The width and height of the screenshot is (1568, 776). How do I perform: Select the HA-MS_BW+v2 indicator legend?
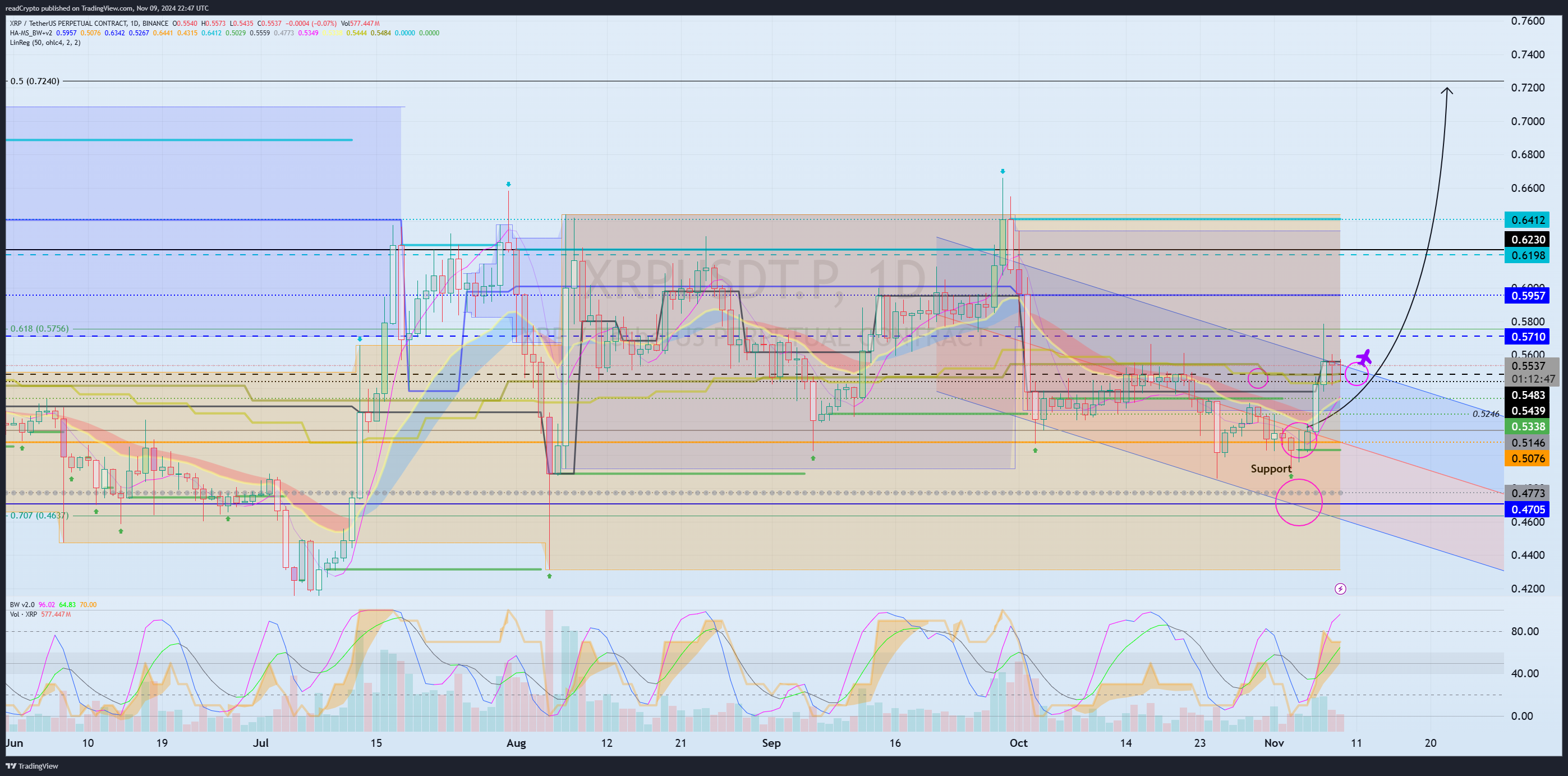(31, 33)
